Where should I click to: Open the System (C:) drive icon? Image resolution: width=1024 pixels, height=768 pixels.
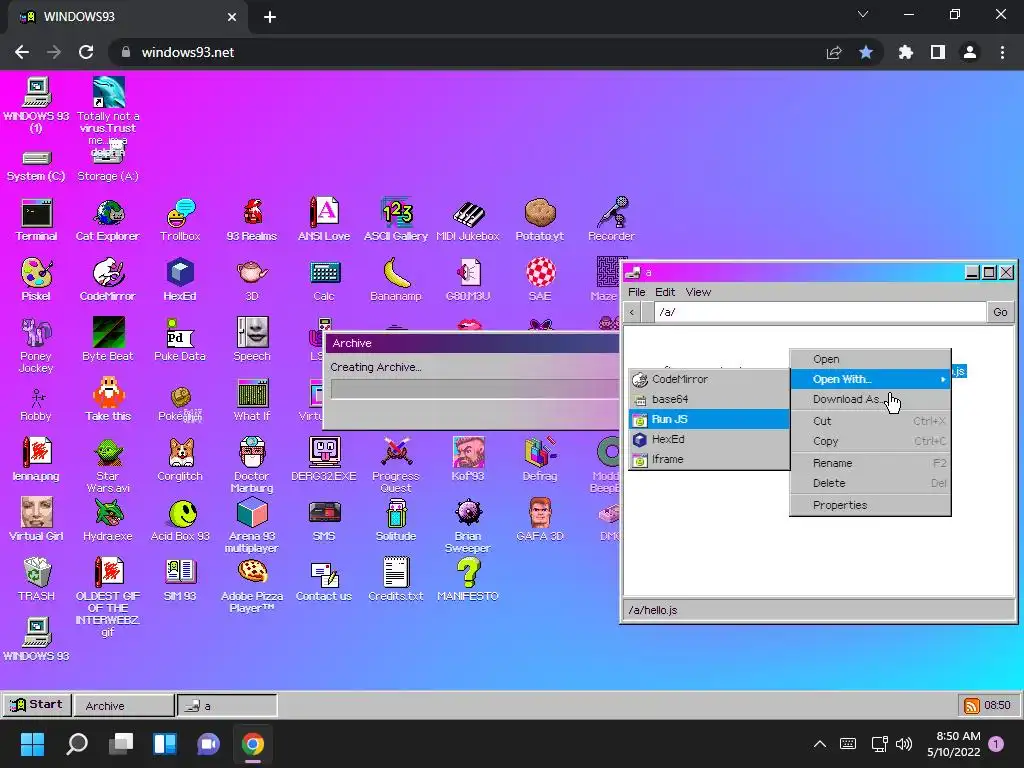tap(36, 166)
